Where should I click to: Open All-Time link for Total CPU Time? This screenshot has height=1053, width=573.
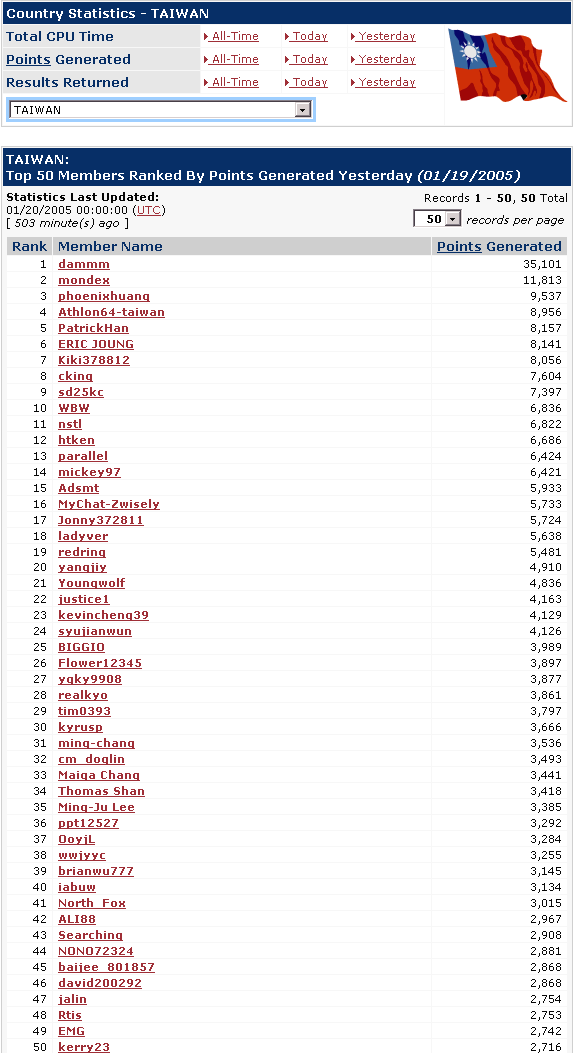coord(231,36)
